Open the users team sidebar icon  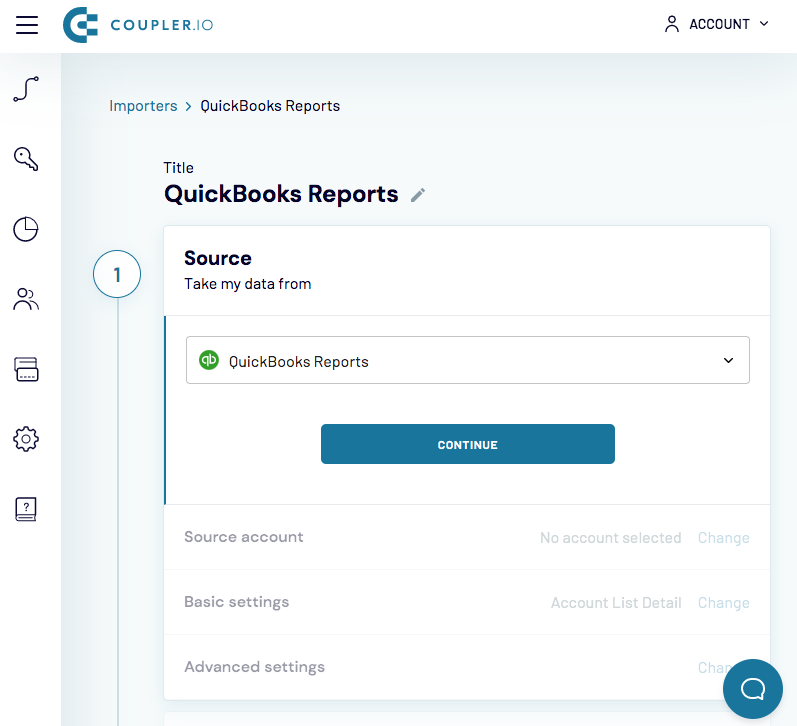[26, 299]
